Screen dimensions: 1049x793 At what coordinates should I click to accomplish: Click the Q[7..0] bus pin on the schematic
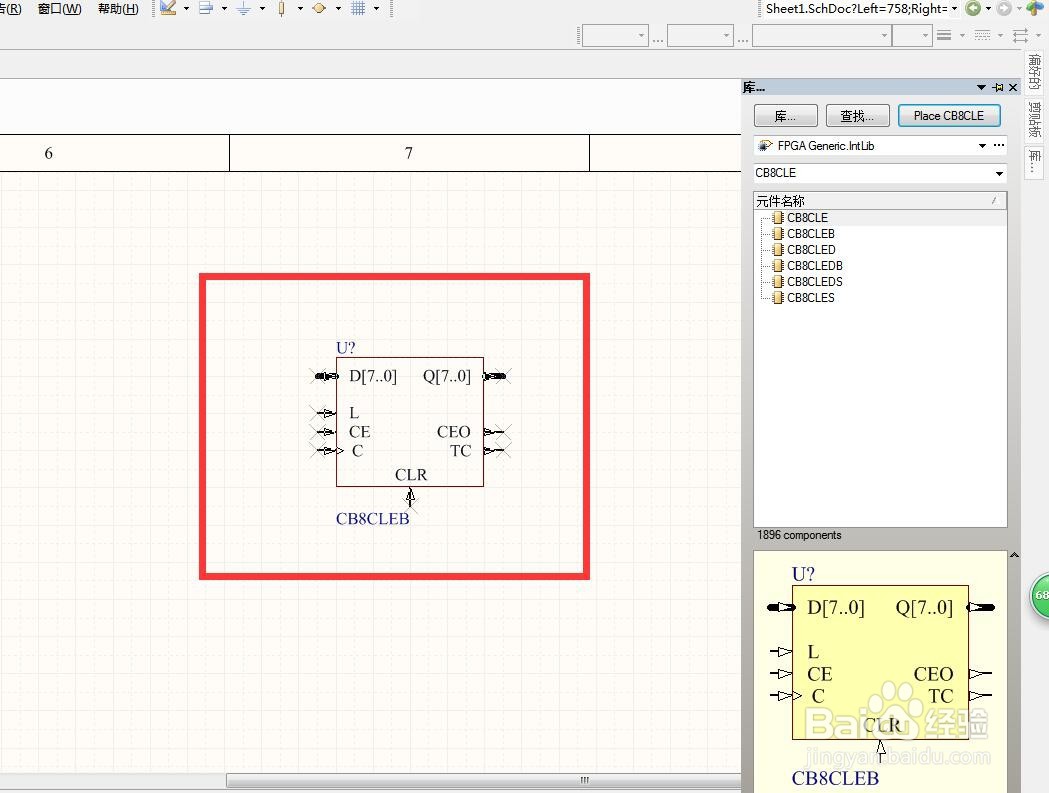click(496, 376)
